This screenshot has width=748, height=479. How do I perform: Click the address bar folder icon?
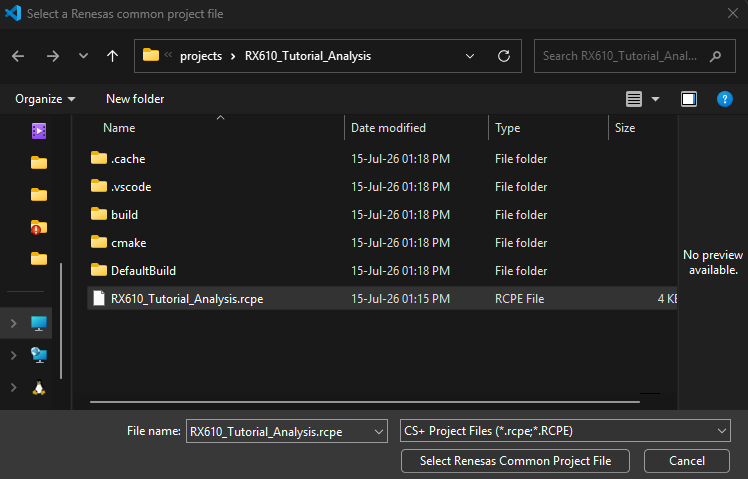pyautogui.click(x=151, y=55)
